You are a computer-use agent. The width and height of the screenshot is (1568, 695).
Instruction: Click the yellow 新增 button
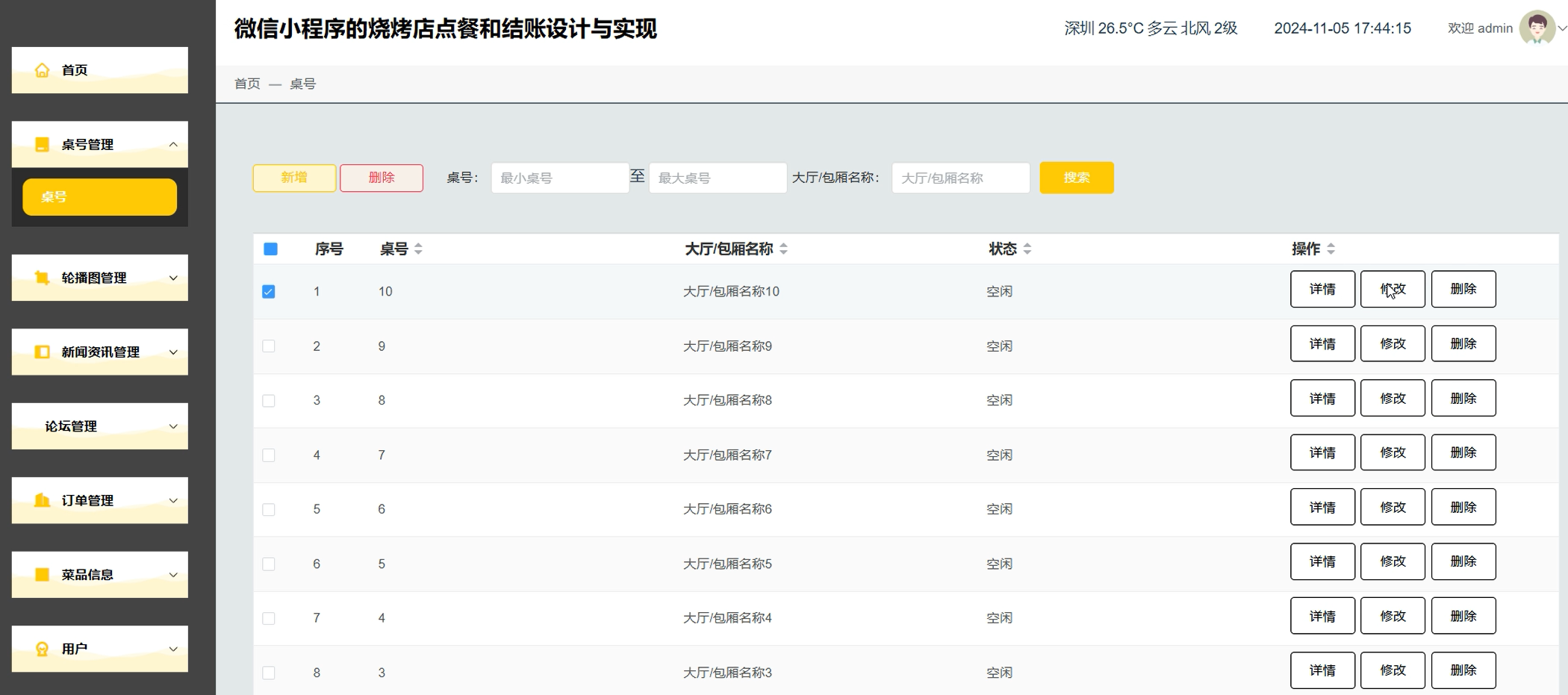[x=294, y=178]
